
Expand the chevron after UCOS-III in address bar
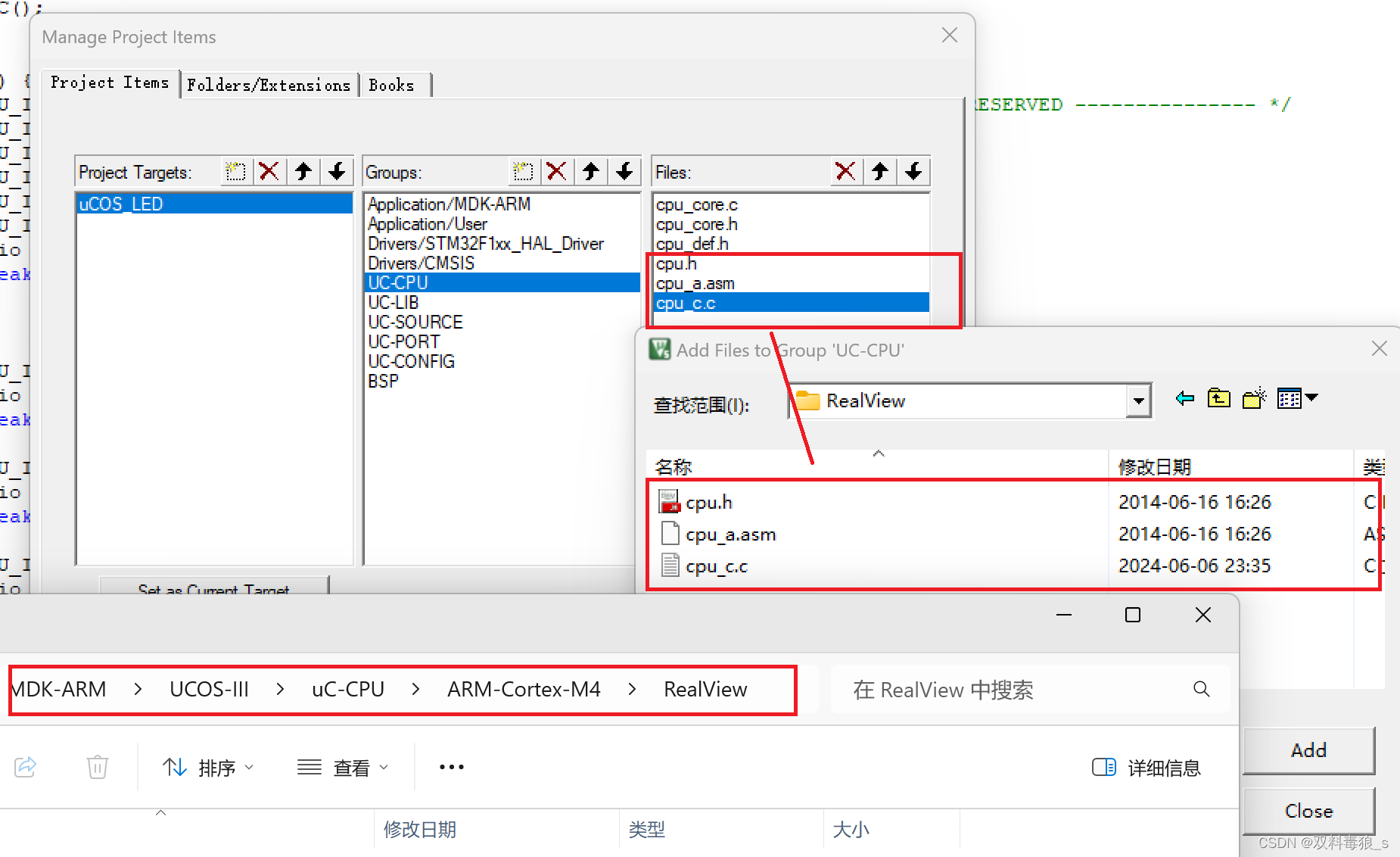280,689
